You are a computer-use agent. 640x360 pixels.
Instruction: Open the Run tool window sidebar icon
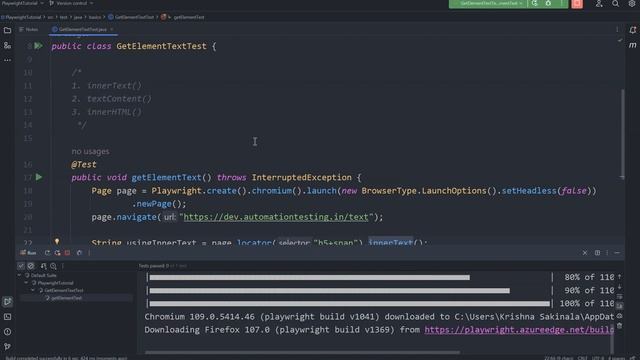pyautogui.click(x=7, y=302)
